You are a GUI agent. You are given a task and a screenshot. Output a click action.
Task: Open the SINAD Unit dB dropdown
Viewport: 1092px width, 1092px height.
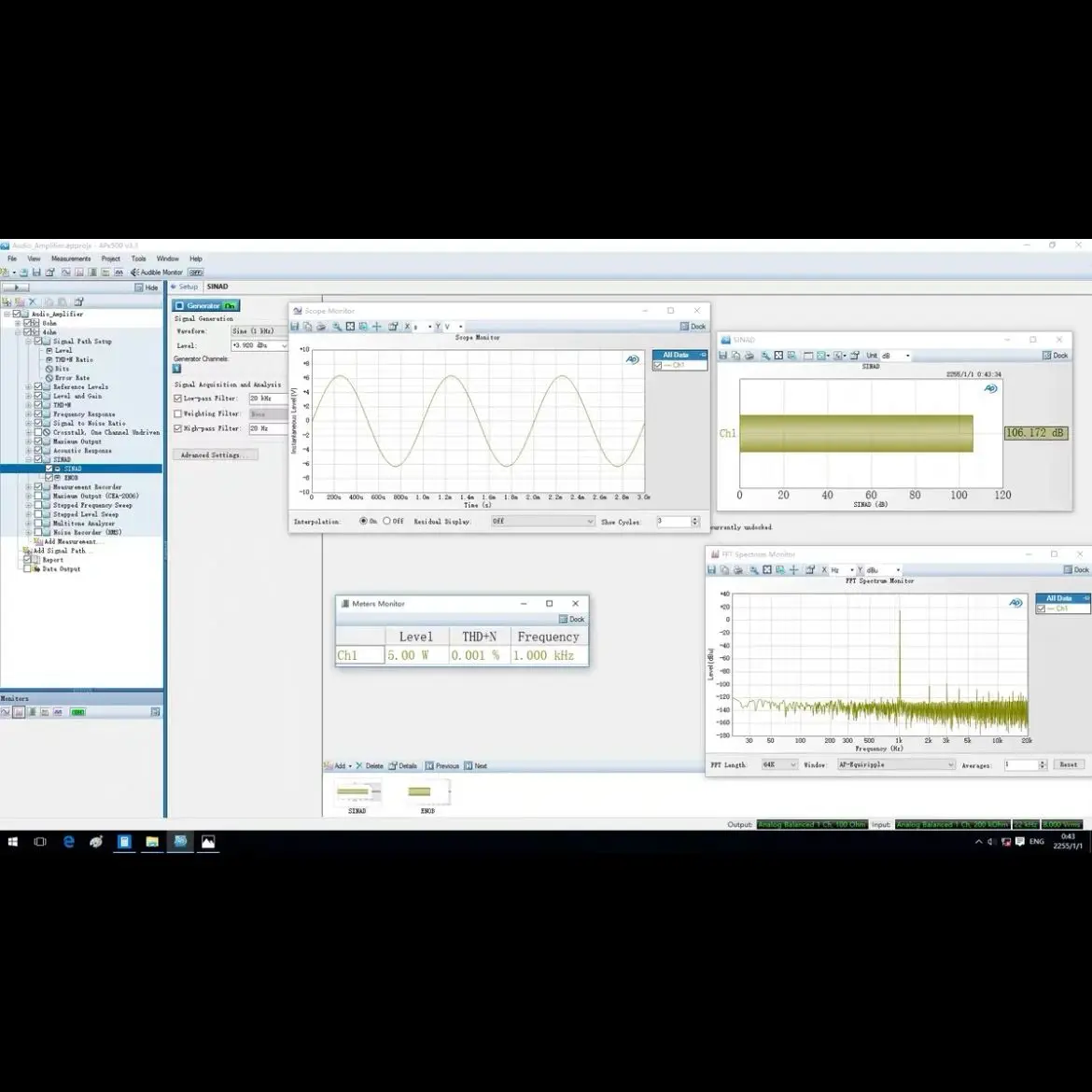[x=896, y=356]
